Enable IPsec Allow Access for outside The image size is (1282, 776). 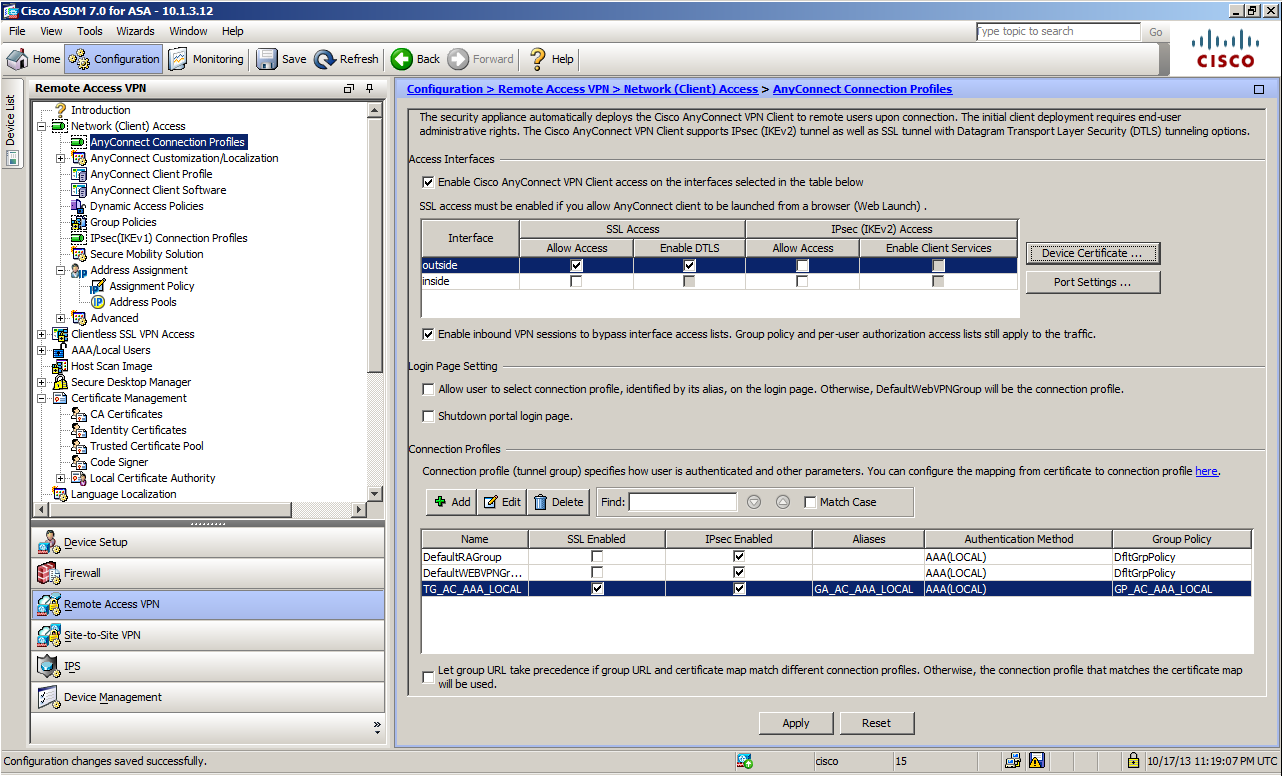[802, 266]
